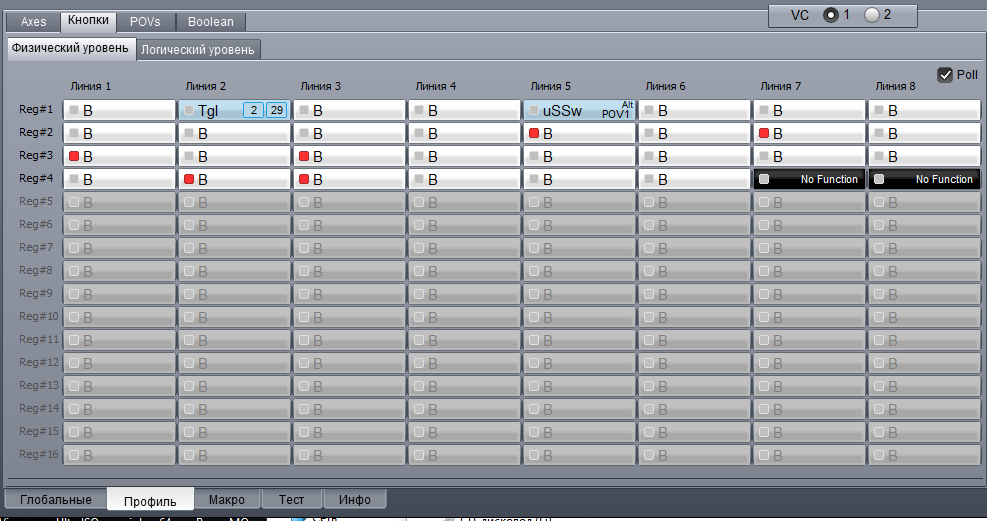987x521 pixels.
Task: Select VC radio option 2
Action: point(872,15)
